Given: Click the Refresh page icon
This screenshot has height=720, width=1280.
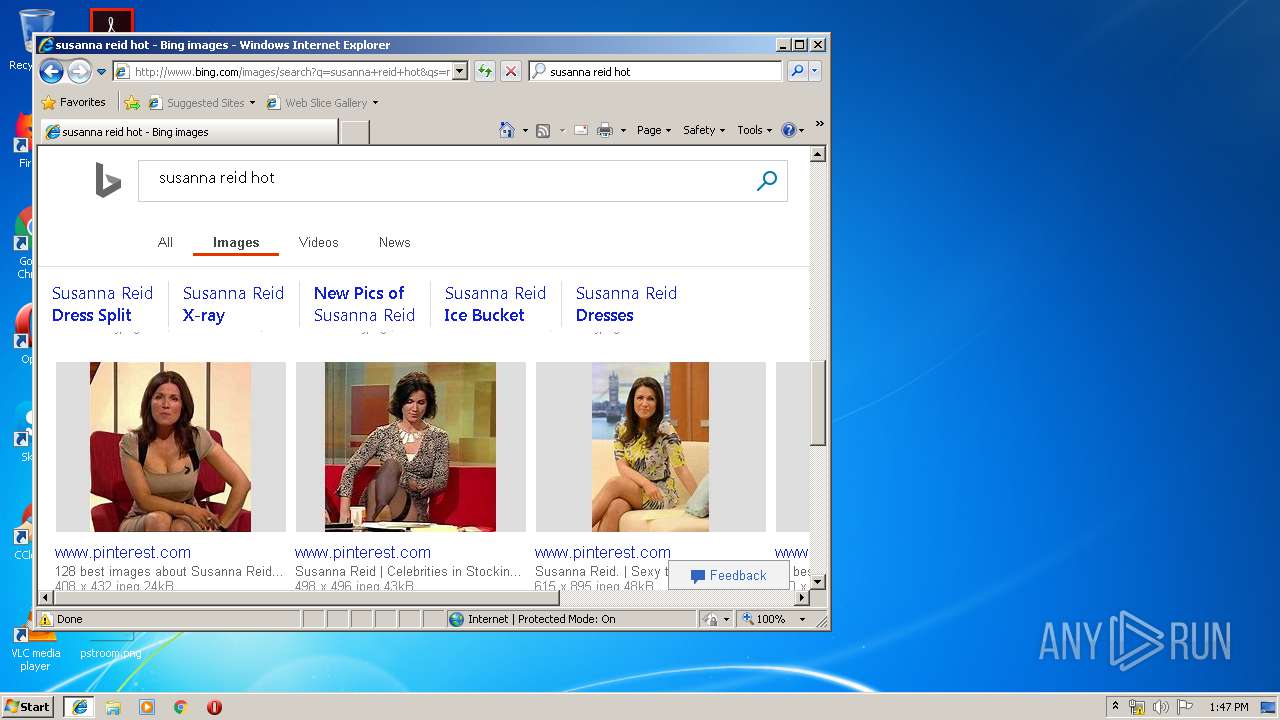Looking at the screenshot, I should point(485,71).
